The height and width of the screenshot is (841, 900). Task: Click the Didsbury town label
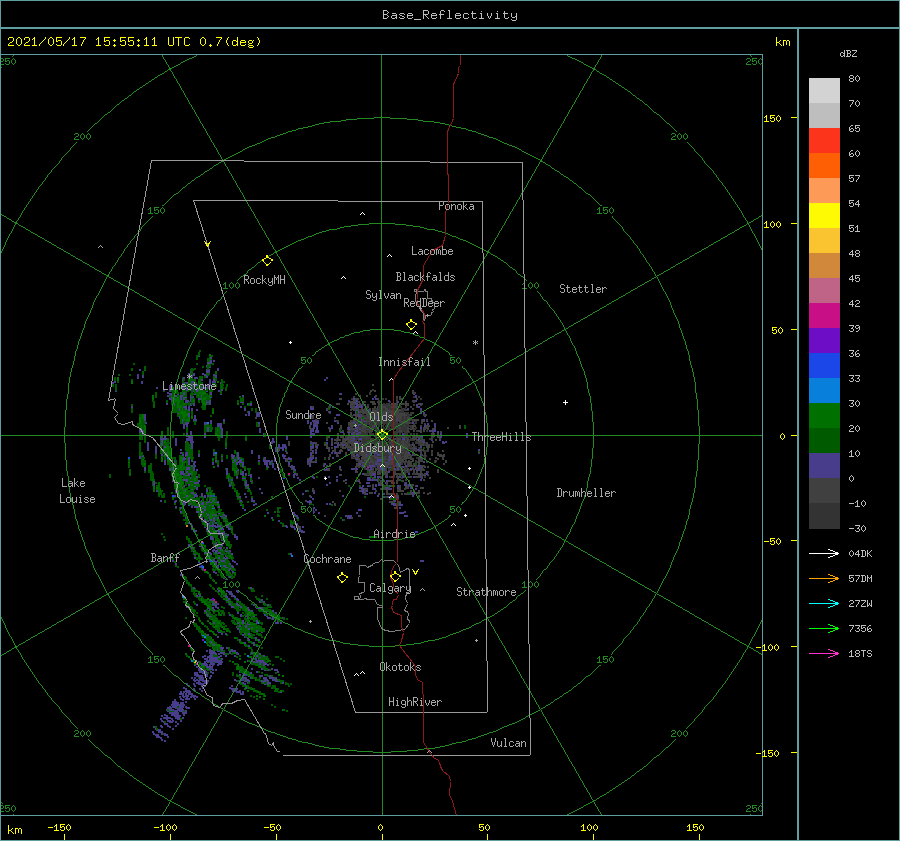(377, 448)
